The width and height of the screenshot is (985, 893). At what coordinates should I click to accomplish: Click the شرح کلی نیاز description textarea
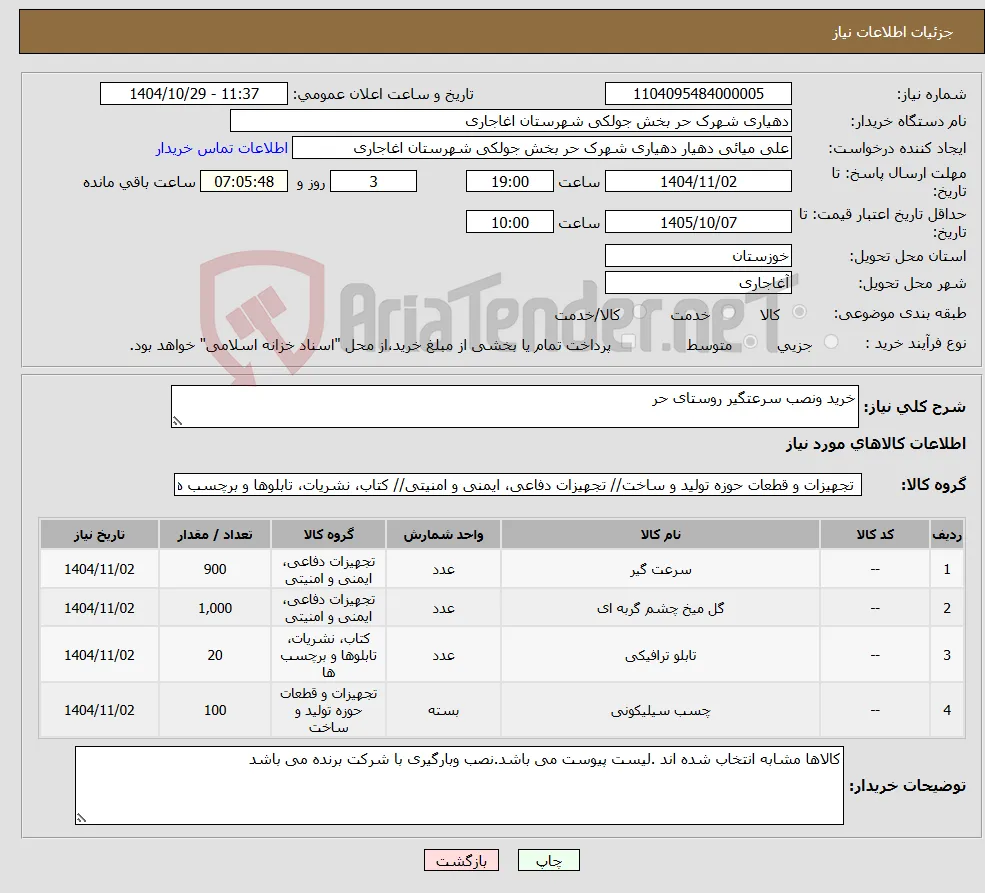(x=514, y=406)
